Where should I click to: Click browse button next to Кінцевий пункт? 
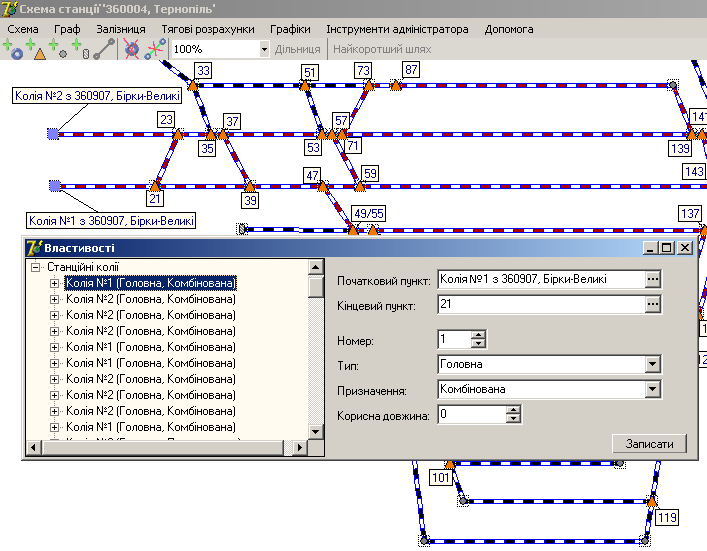pyautogui.click(x=653, y=303)
